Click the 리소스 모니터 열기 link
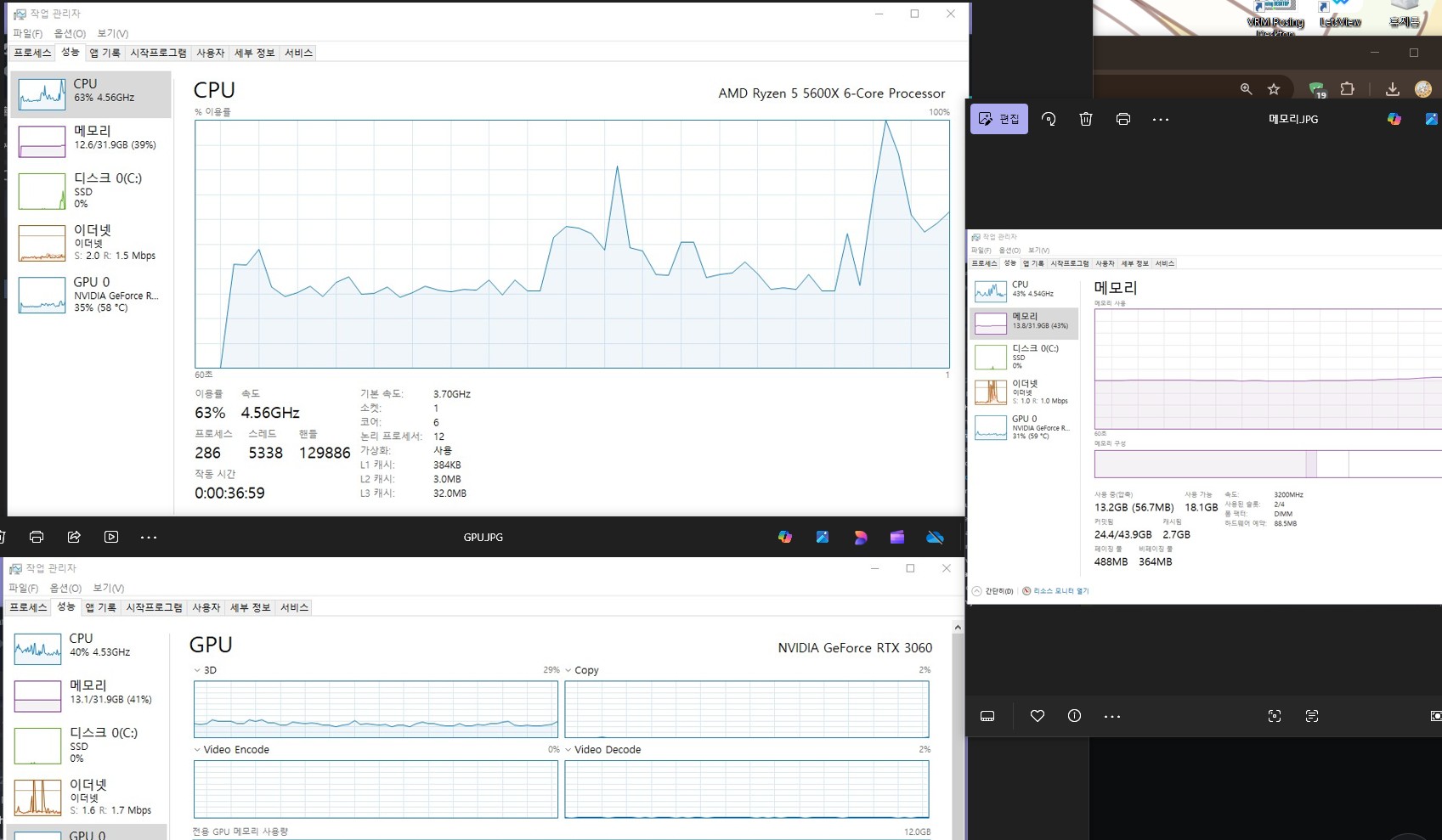The height and width of the screenshot is (840, 1442). pos(1060,591)
